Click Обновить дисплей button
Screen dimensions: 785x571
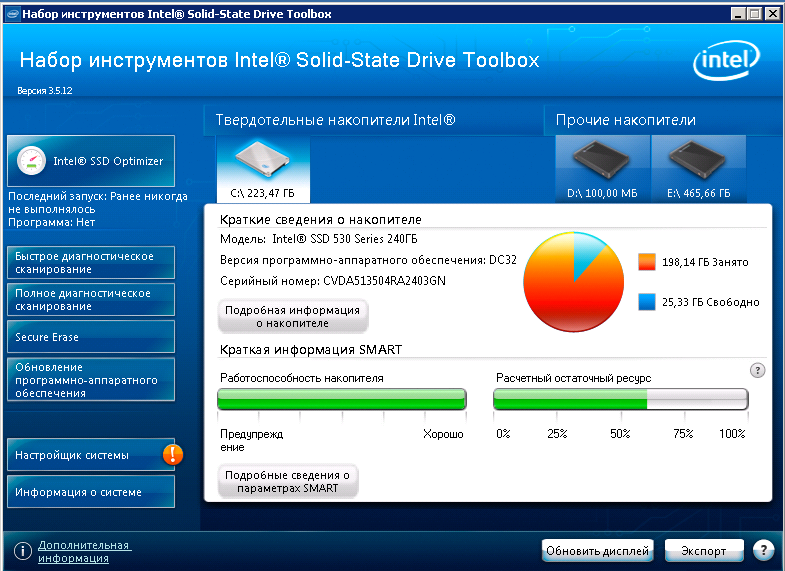598,550
